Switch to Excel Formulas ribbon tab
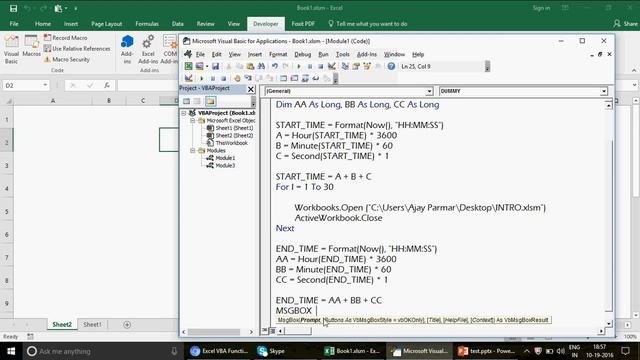 click(x=147, y=24)
